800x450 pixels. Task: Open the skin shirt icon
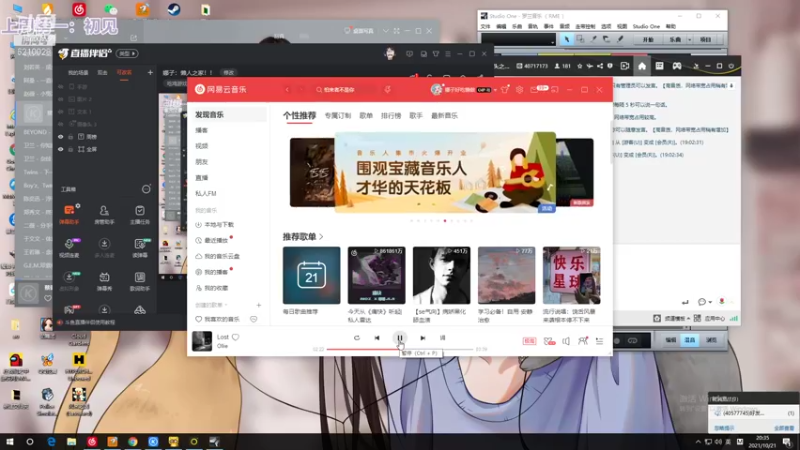pos(505,89)
